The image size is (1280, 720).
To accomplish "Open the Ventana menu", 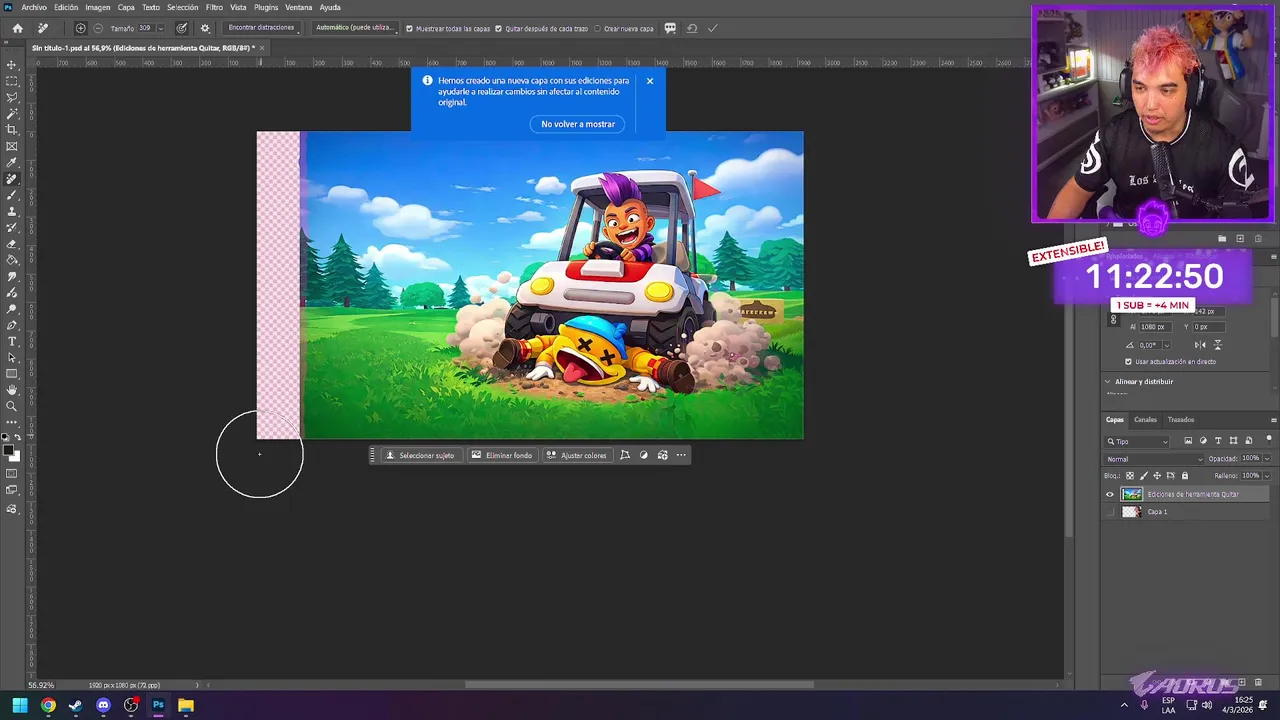I will click(x=299, y=7).
